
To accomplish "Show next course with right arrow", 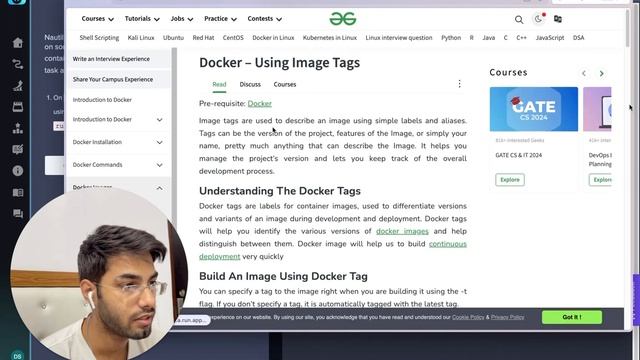I will click(601, 73).
